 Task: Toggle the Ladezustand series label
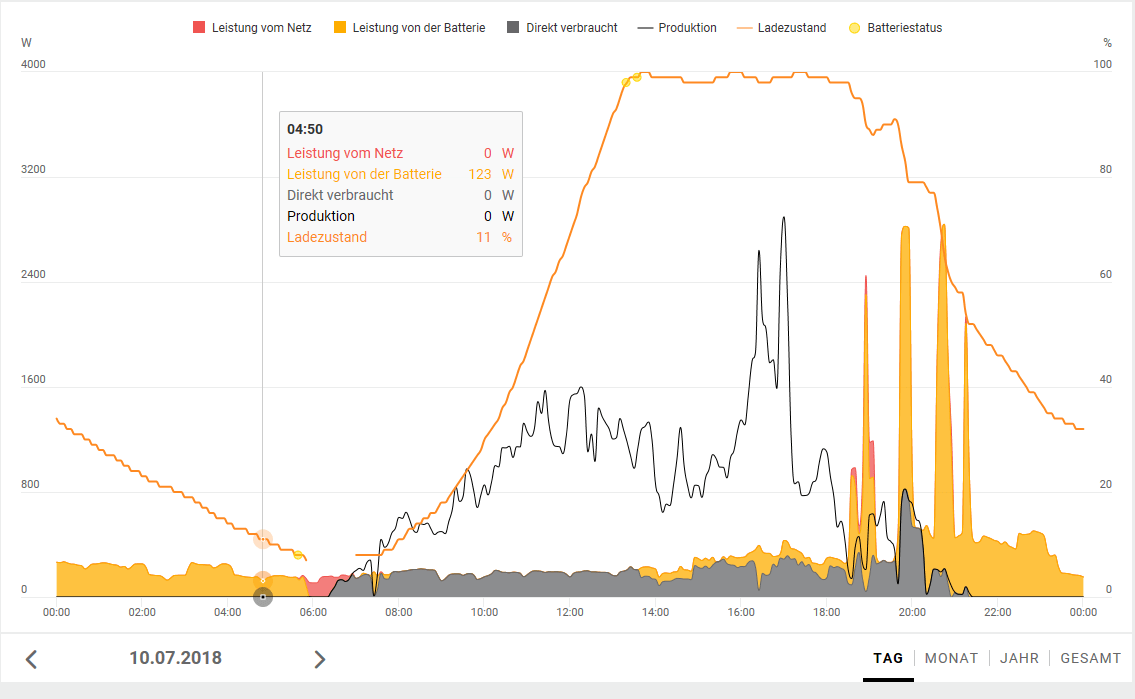tap(792, 28)
